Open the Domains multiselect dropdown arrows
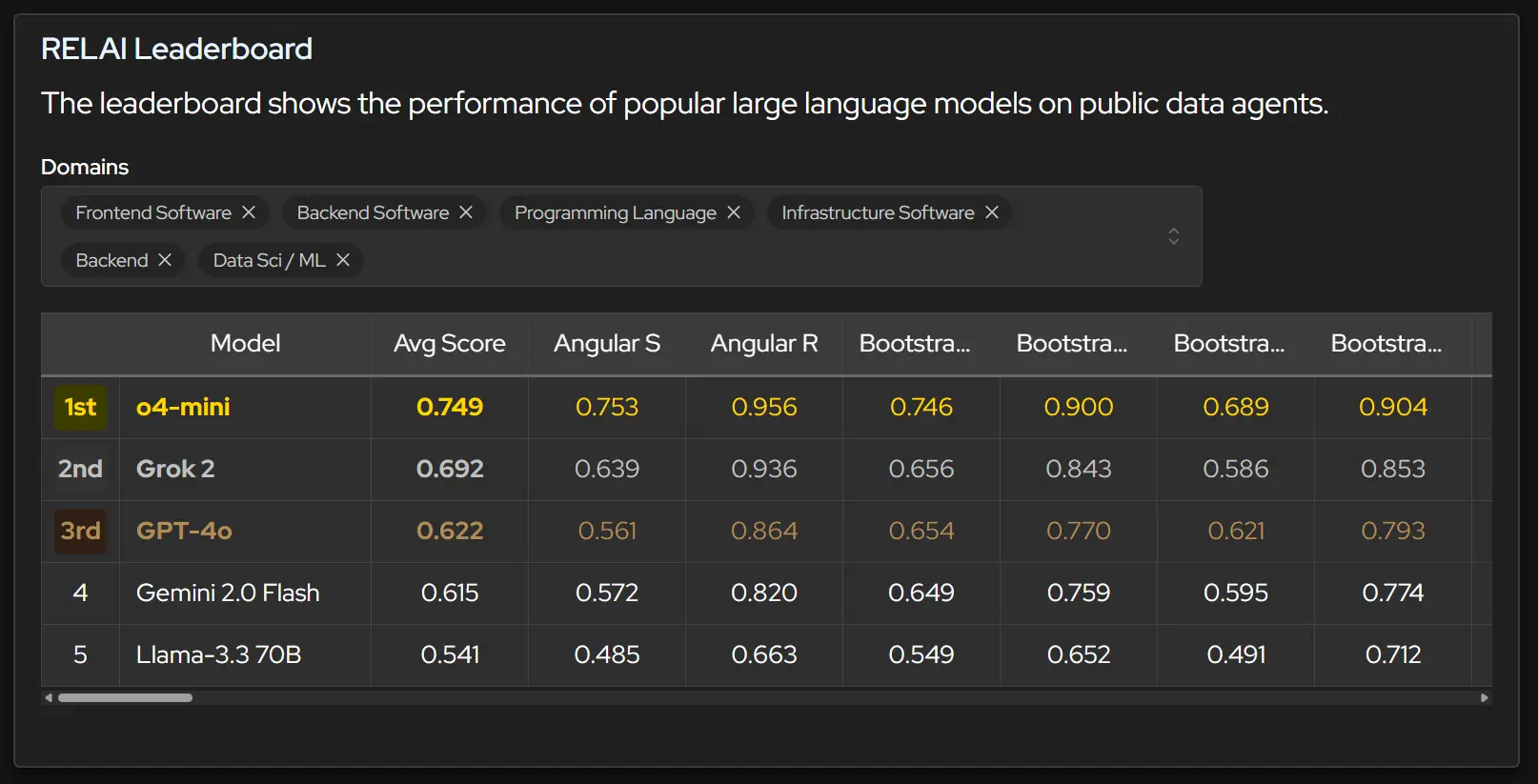Viewport: 1538px width, 784px height. pos(1174,236)
